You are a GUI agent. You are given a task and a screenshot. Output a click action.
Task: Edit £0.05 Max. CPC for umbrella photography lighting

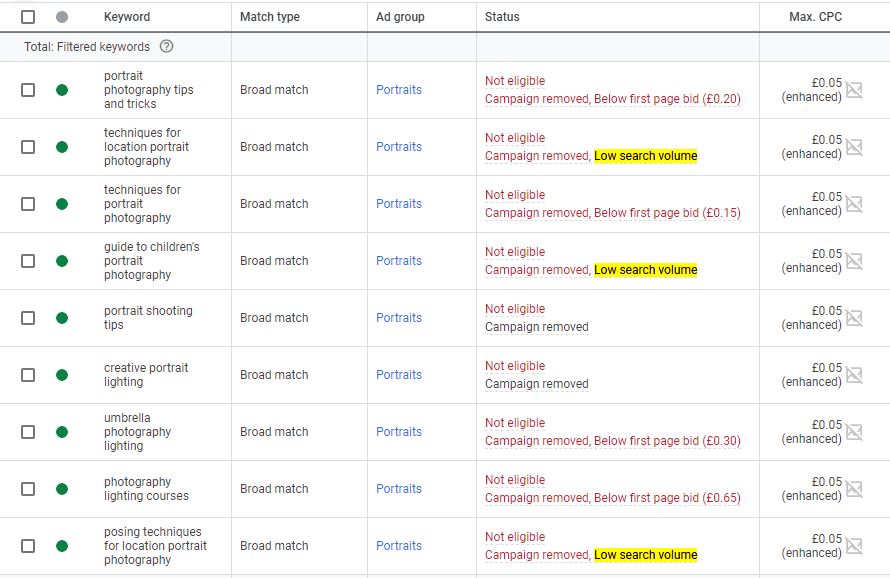(x=826, y=425)
